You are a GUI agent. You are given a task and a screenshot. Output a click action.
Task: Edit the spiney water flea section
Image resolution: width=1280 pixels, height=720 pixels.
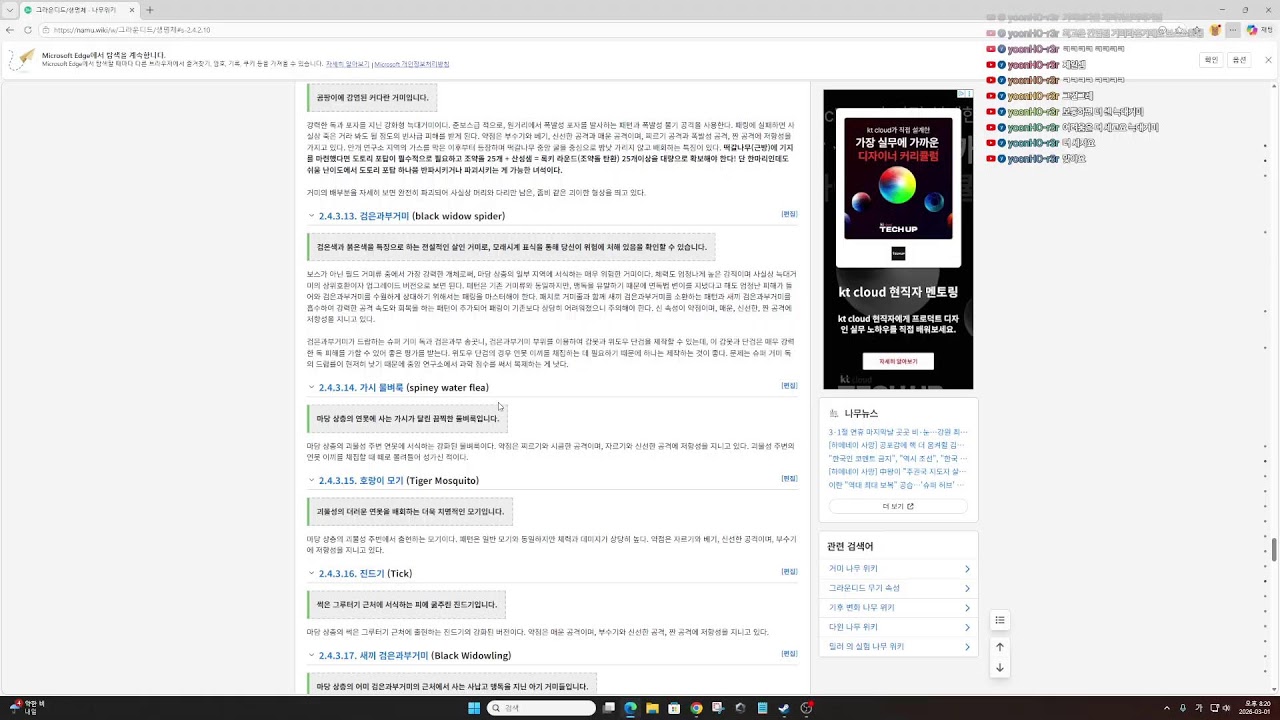[789, 385]
